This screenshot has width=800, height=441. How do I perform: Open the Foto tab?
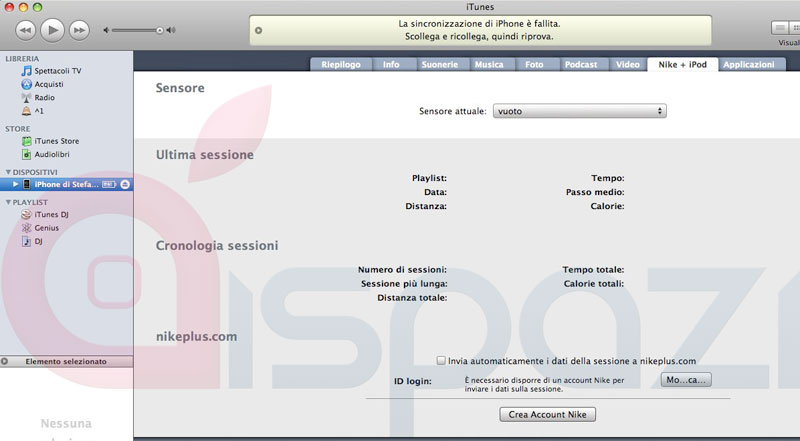[x=534, y=64]
